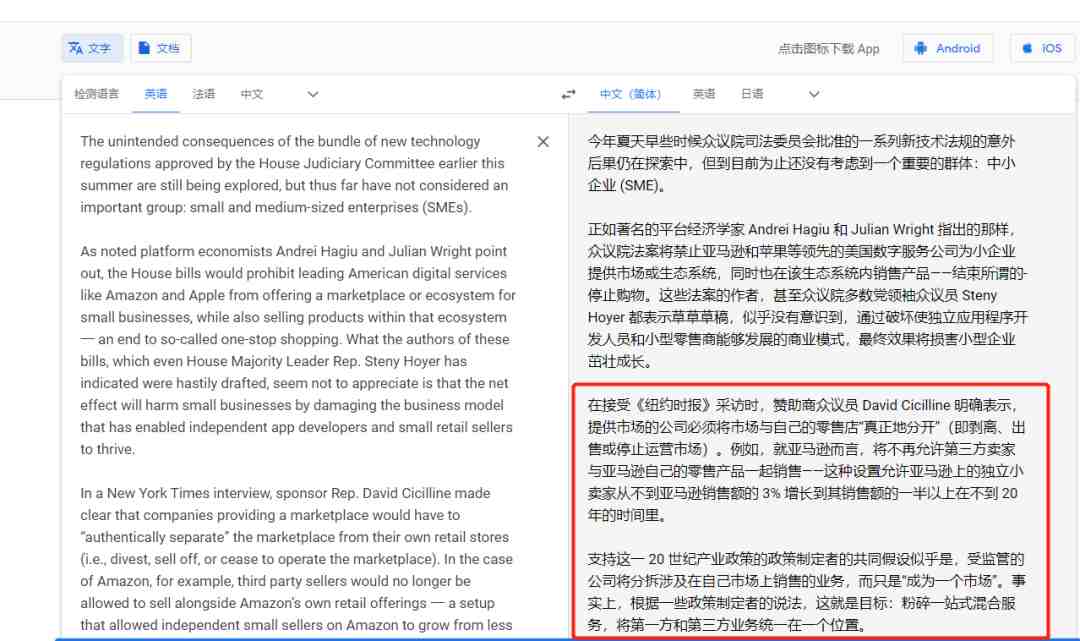Screen dimensions: 1080x641
Task: Expand the source language list chevron
Action: click(313, 94)
